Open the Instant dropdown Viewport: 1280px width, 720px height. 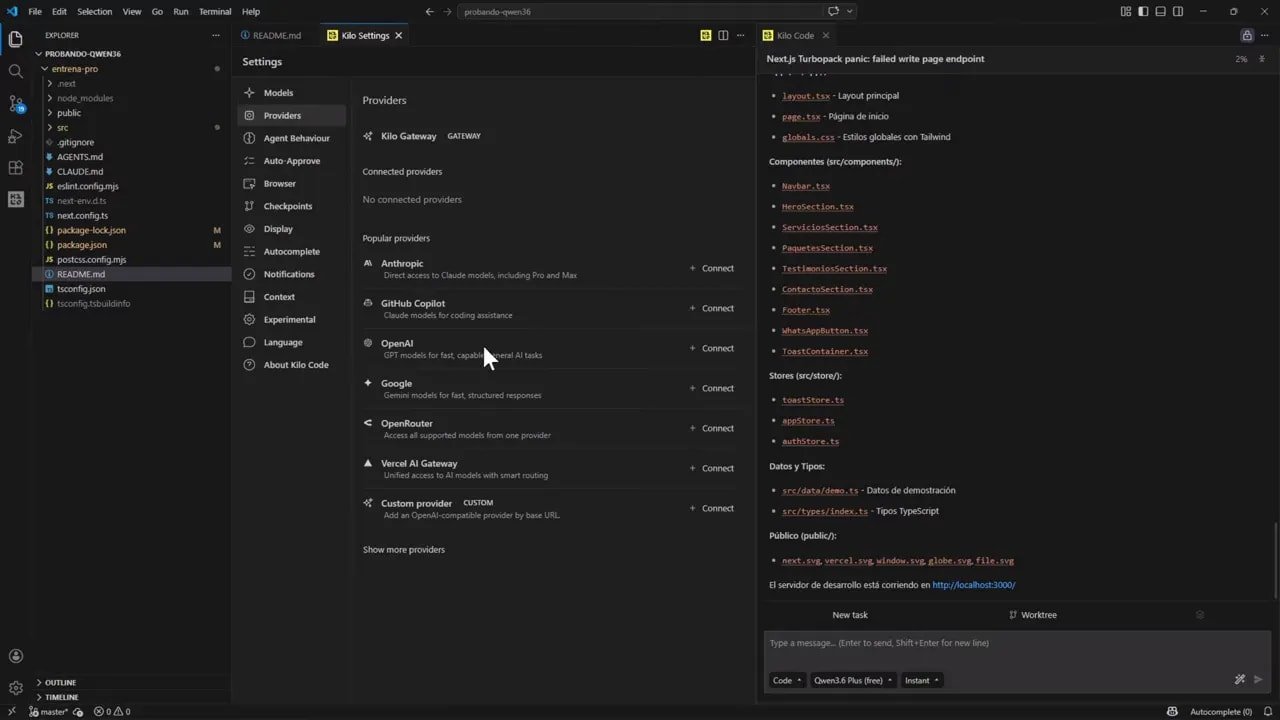point(922,680)
